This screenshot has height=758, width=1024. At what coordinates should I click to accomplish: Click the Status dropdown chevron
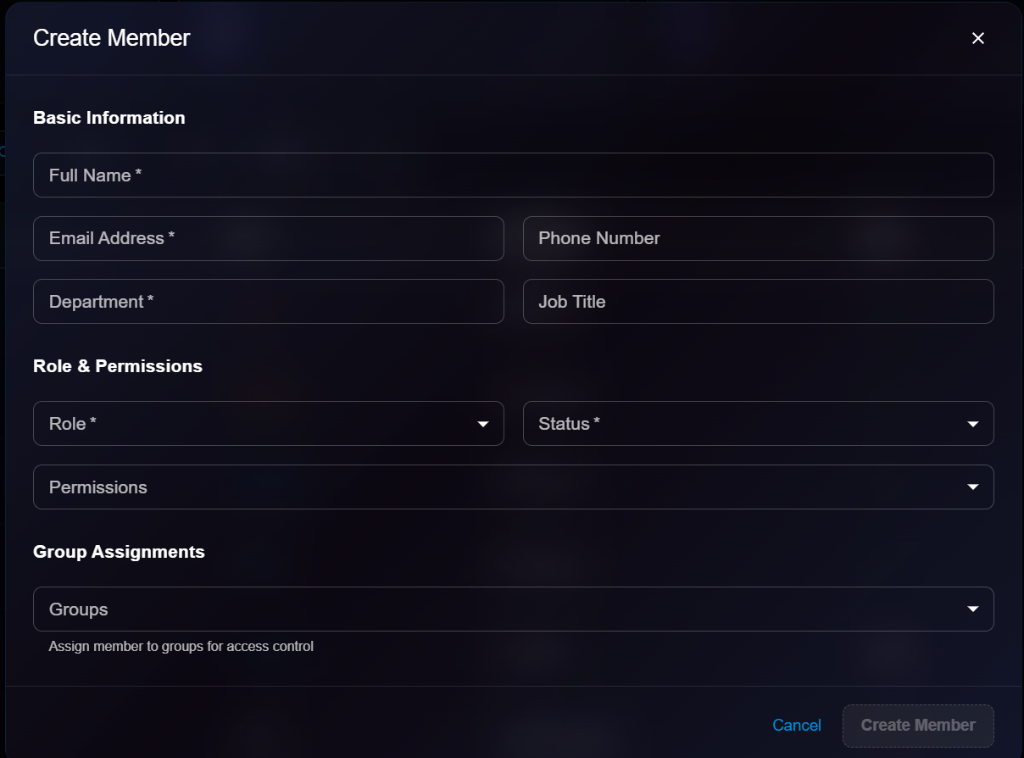[972, 423]
